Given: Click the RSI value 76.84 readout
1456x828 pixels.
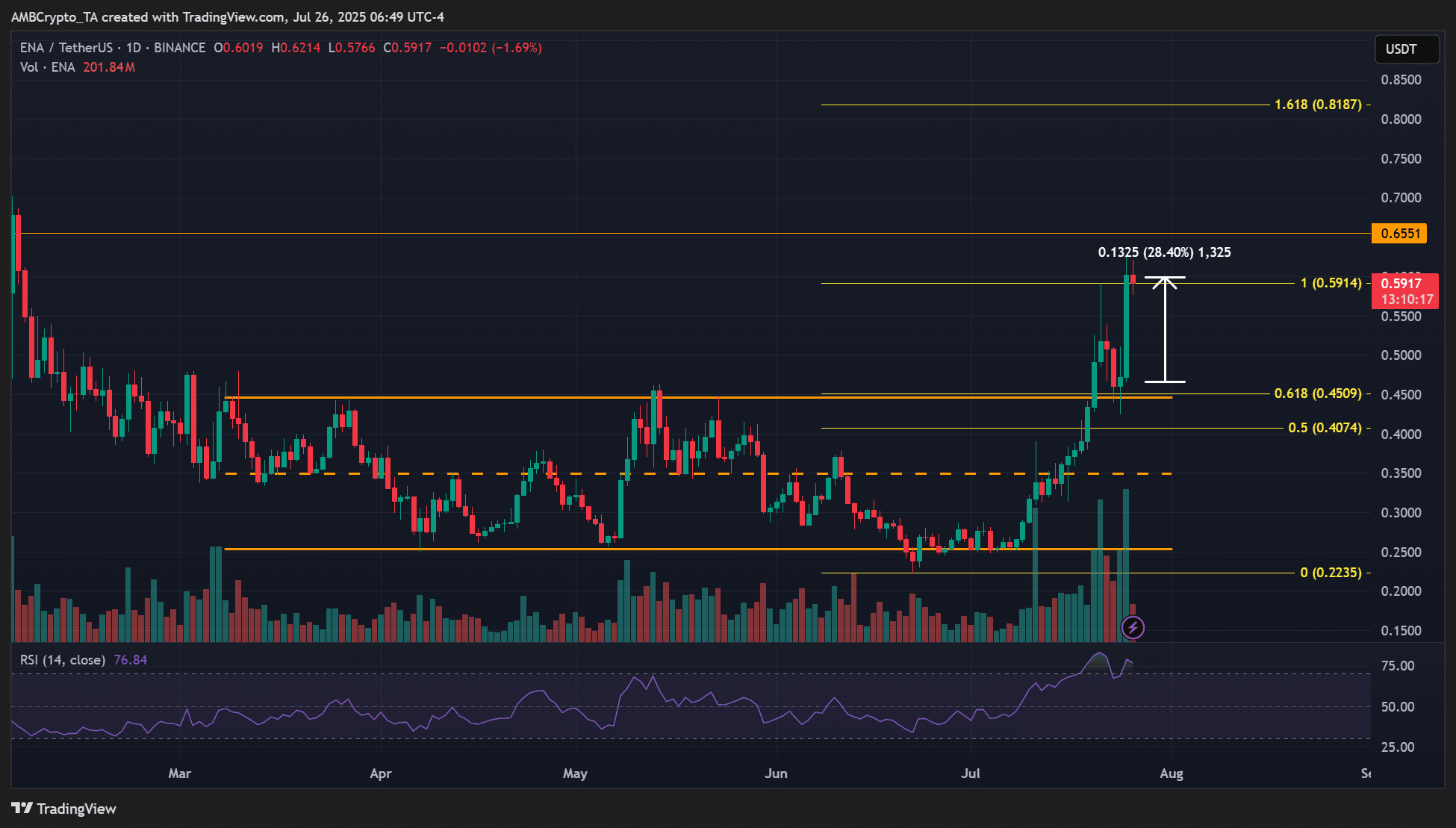Looking at the screenshot, I should (131, 660).
